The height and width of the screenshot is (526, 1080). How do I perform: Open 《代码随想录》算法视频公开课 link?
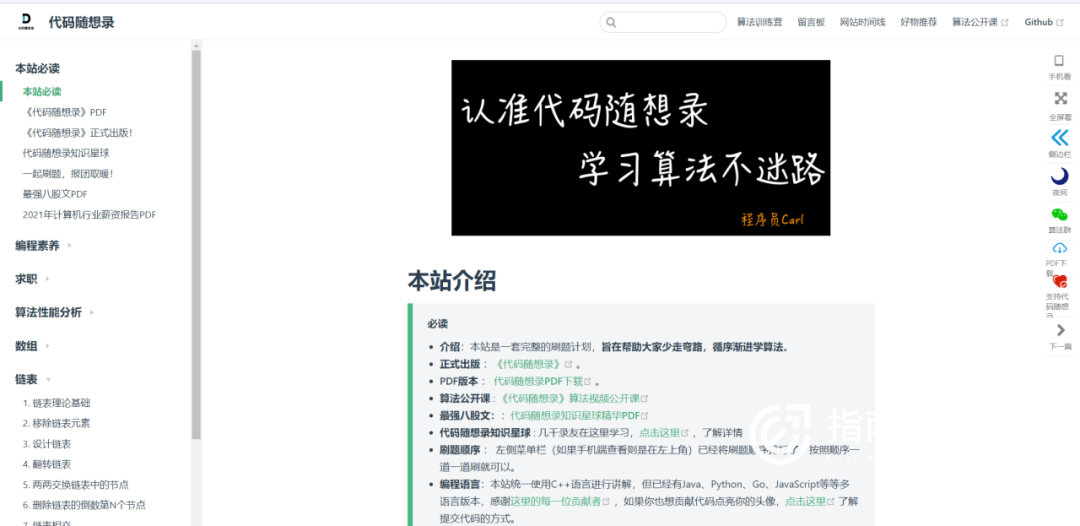570,399
